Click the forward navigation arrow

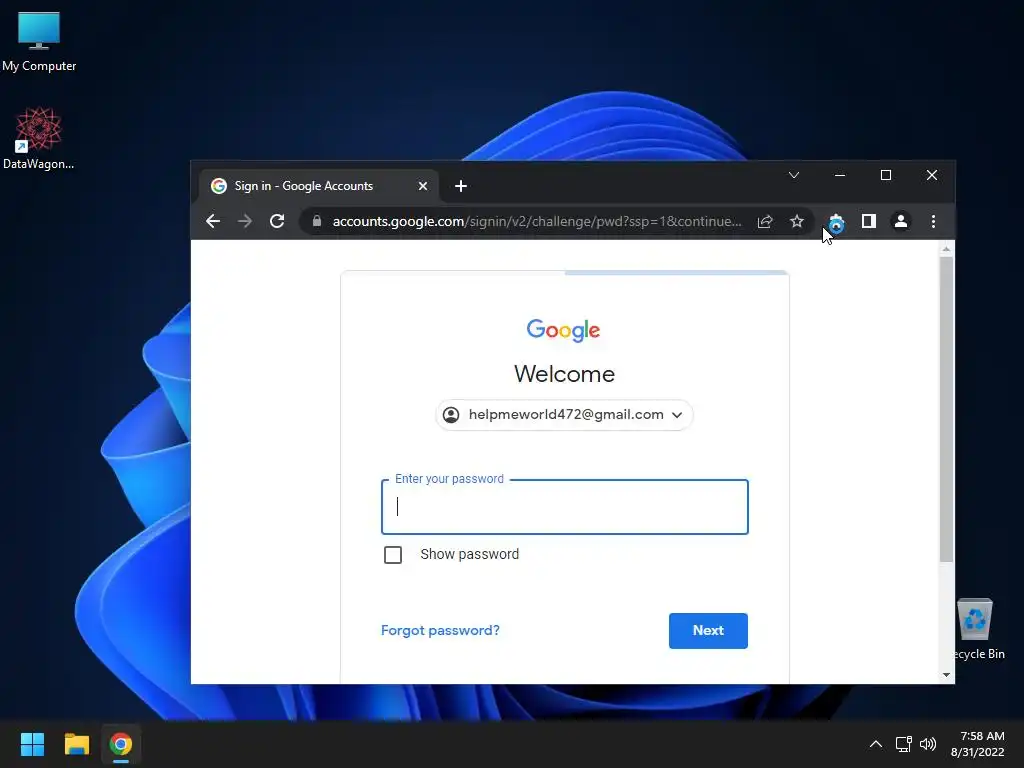click(x=245, y=221)
